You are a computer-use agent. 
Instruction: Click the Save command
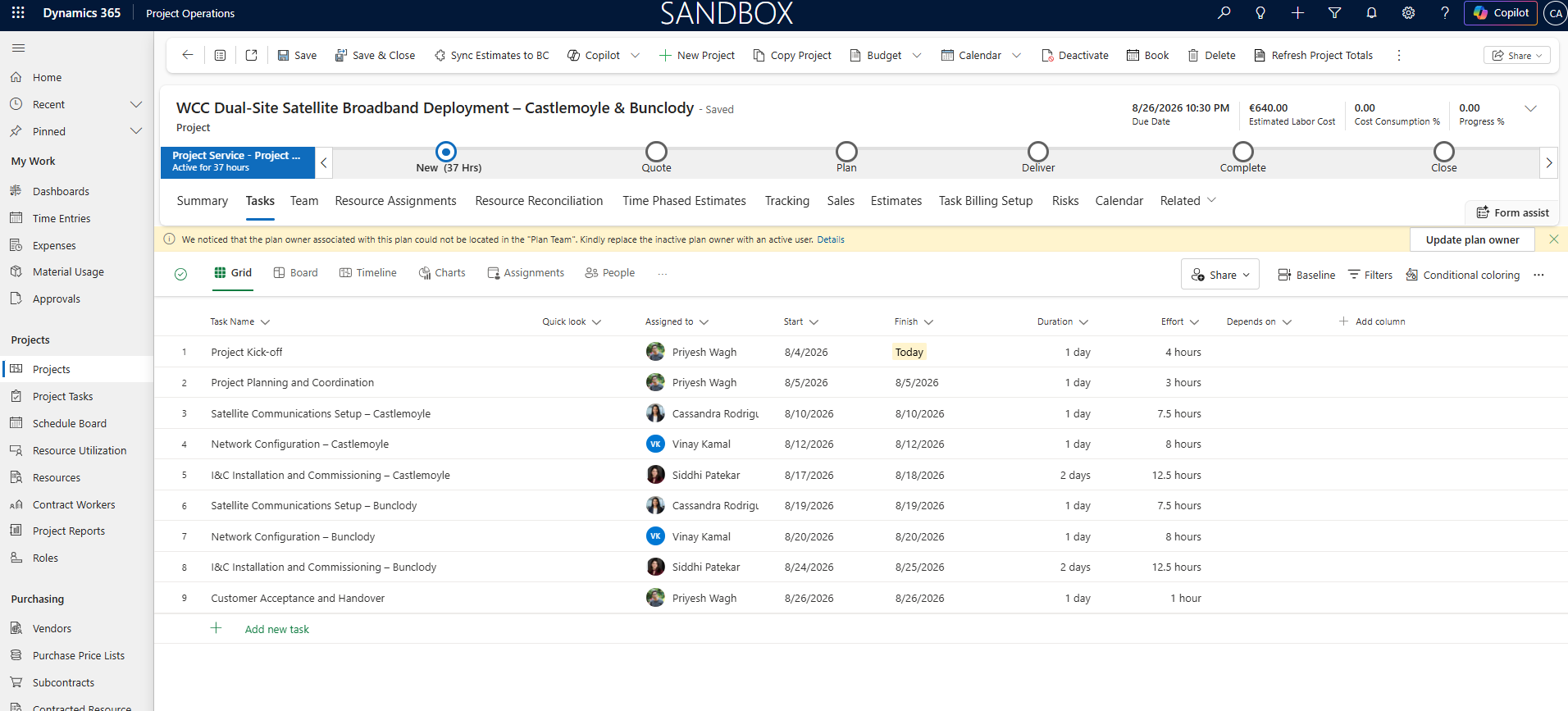click(x=297, y=55)
